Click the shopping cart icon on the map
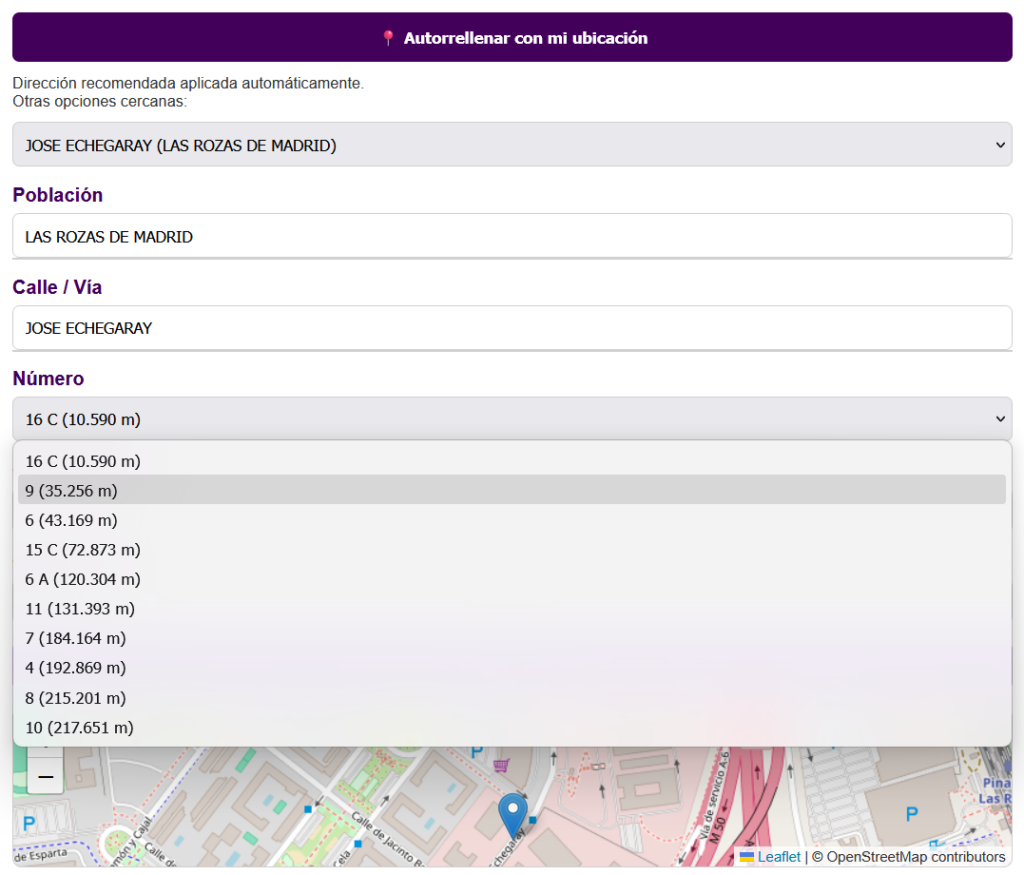 (x=500, y=764)
